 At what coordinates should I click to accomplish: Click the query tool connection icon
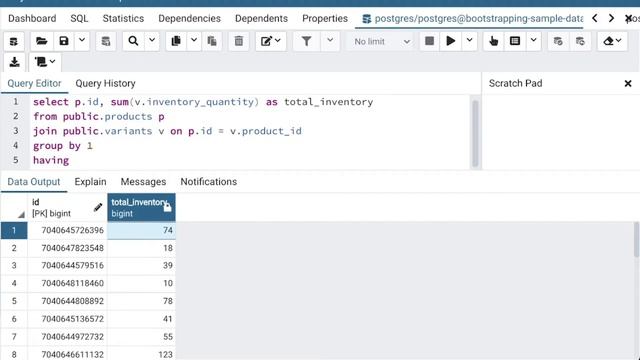tap(14, 41)
